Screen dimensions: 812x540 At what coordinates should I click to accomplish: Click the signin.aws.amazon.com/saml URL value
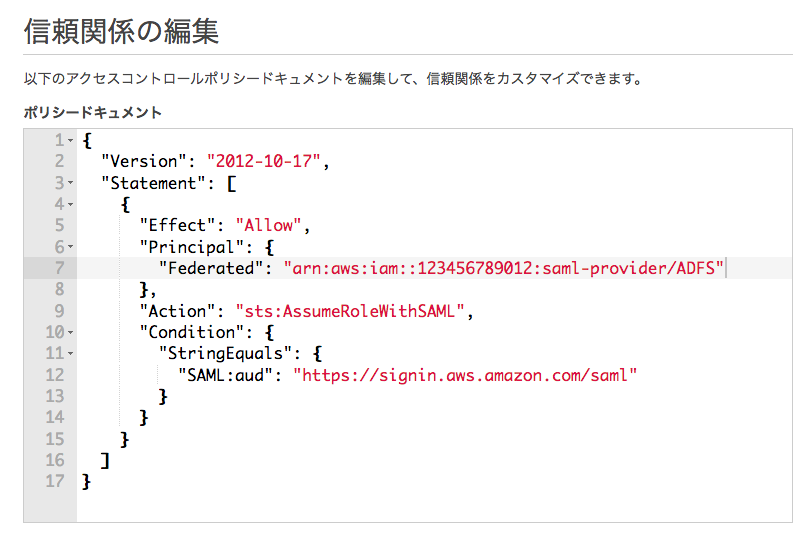point(465,375)
